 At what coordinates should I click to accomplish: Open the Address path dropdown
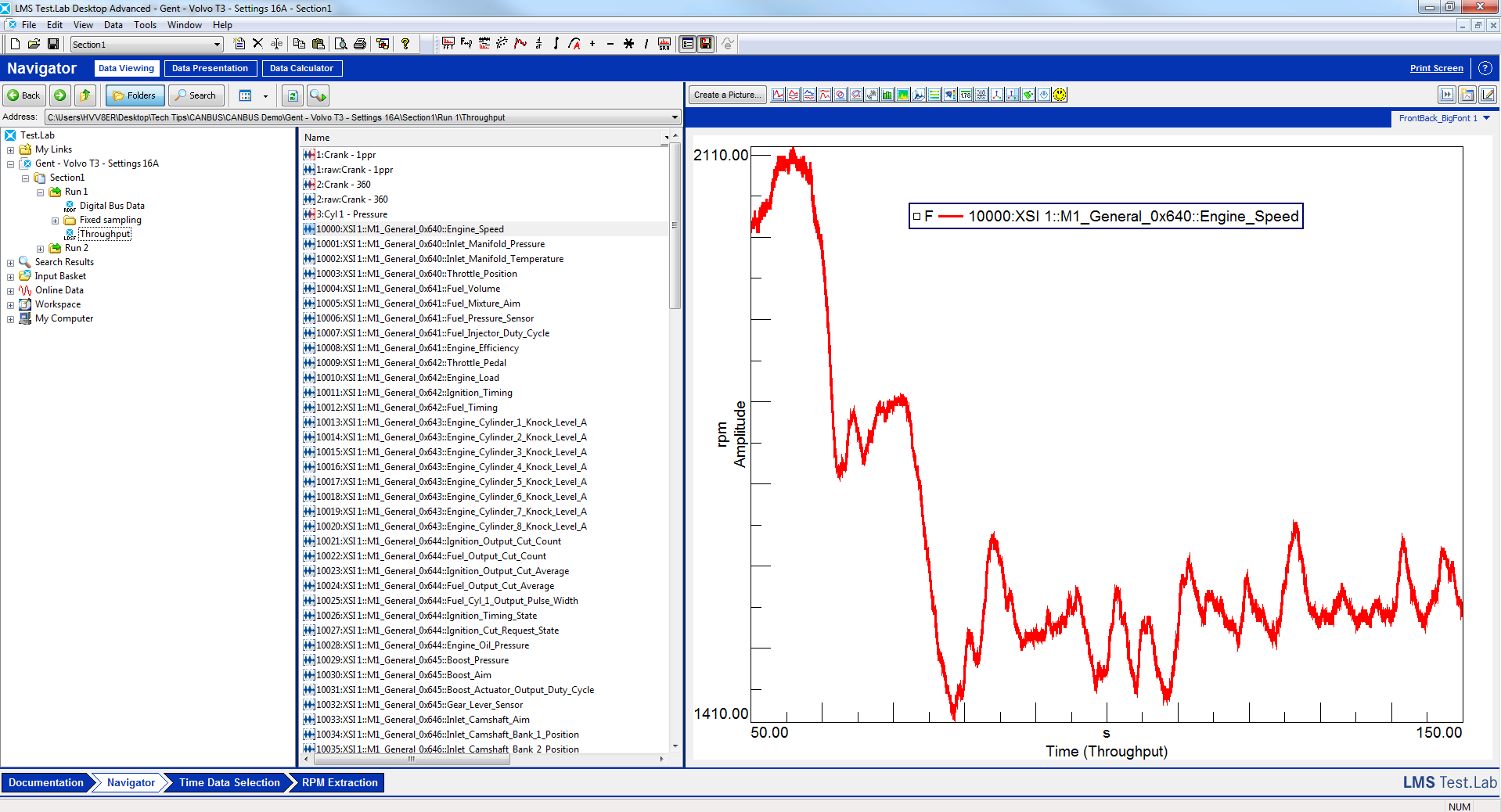tap(675, 117)
